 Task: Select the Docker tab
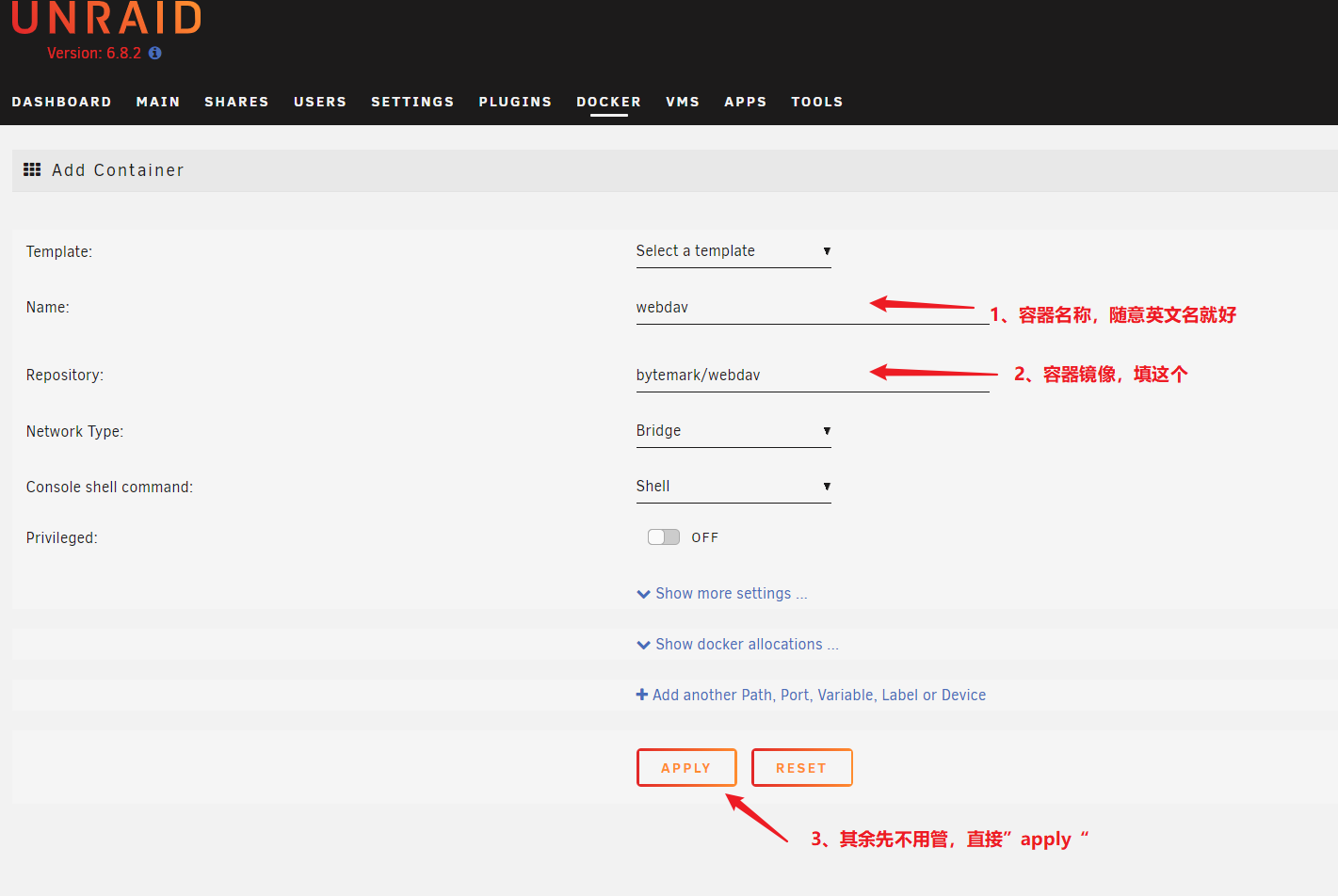pyautogui.click(x=609, y=102)
